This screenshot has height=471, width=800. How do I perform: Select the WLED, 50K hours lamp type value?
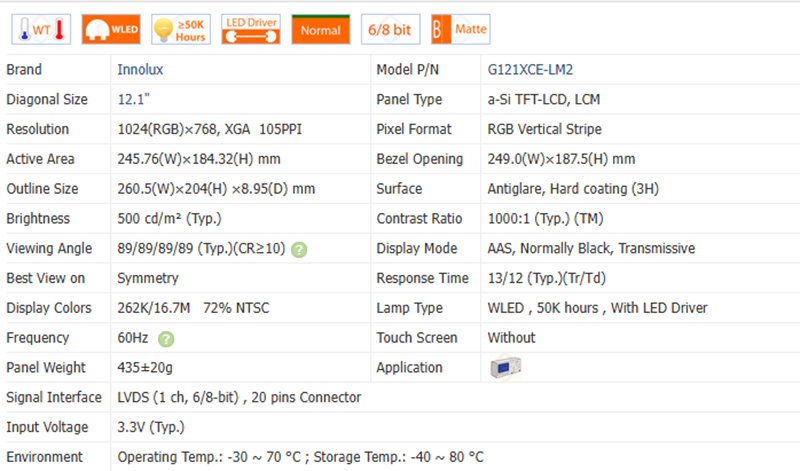coord(597,308)
